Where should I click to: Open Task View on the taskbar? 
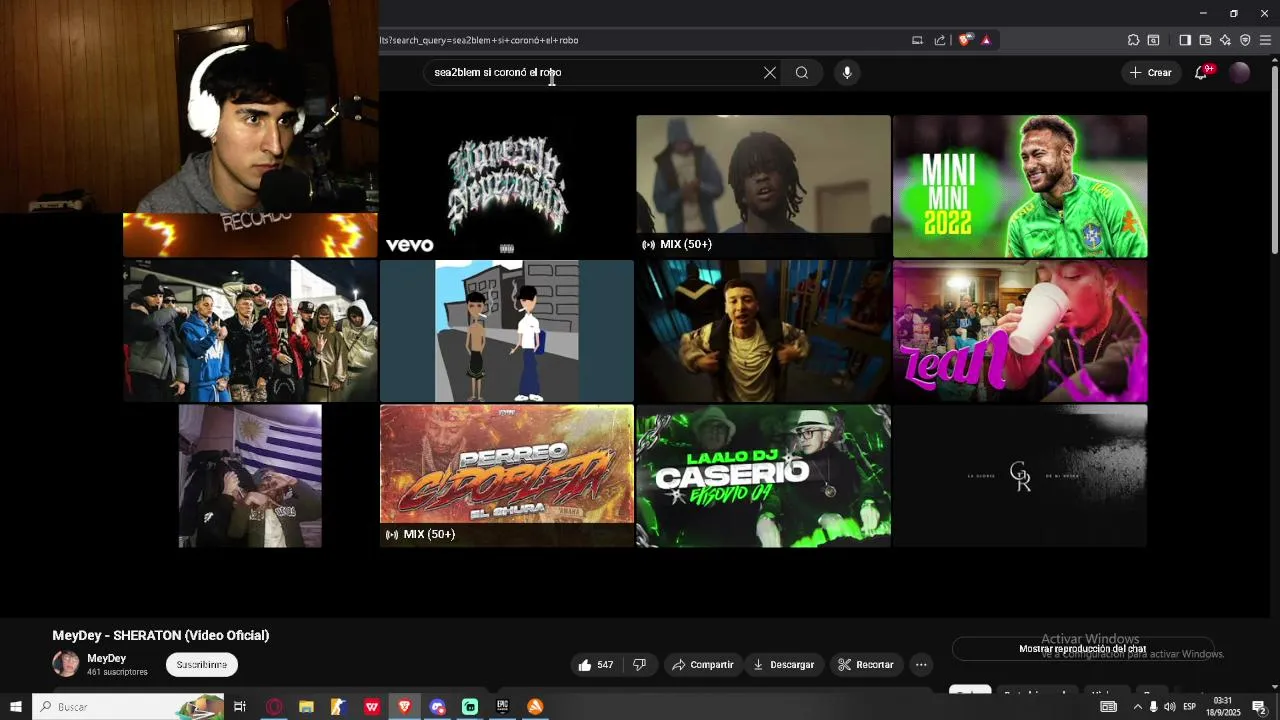pos(240,707)
